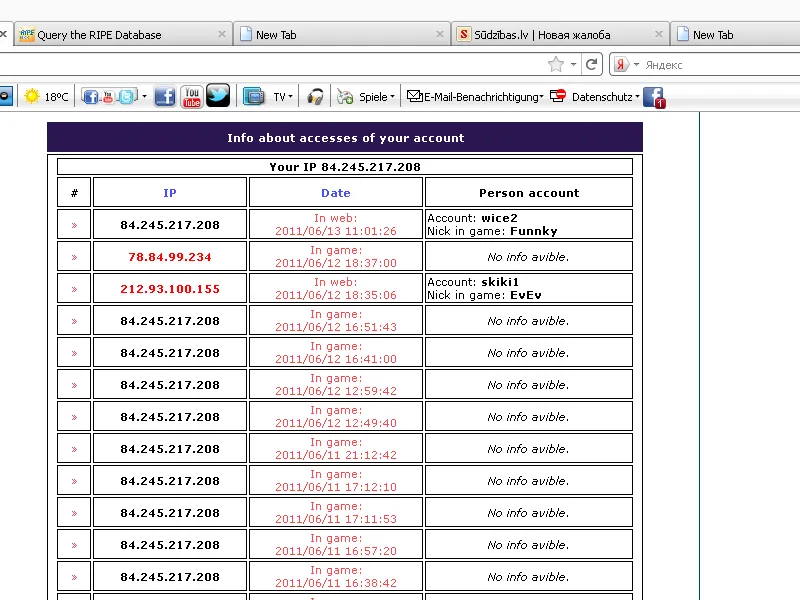Click arrow icon in the 21:12:42 row
This screenshot has height=600, width=800.
[x=74, y=449]
